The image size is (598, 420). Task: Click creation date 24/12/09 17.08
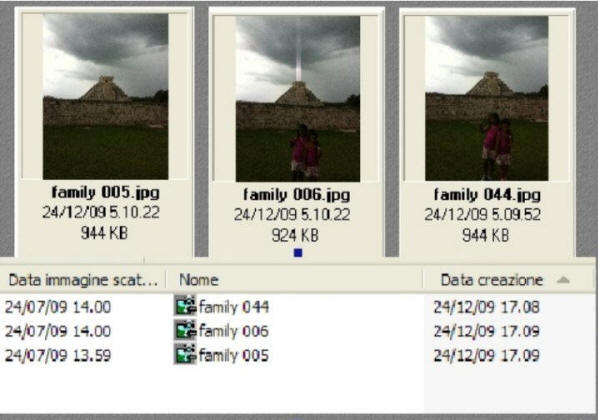(x=487, y=307)
